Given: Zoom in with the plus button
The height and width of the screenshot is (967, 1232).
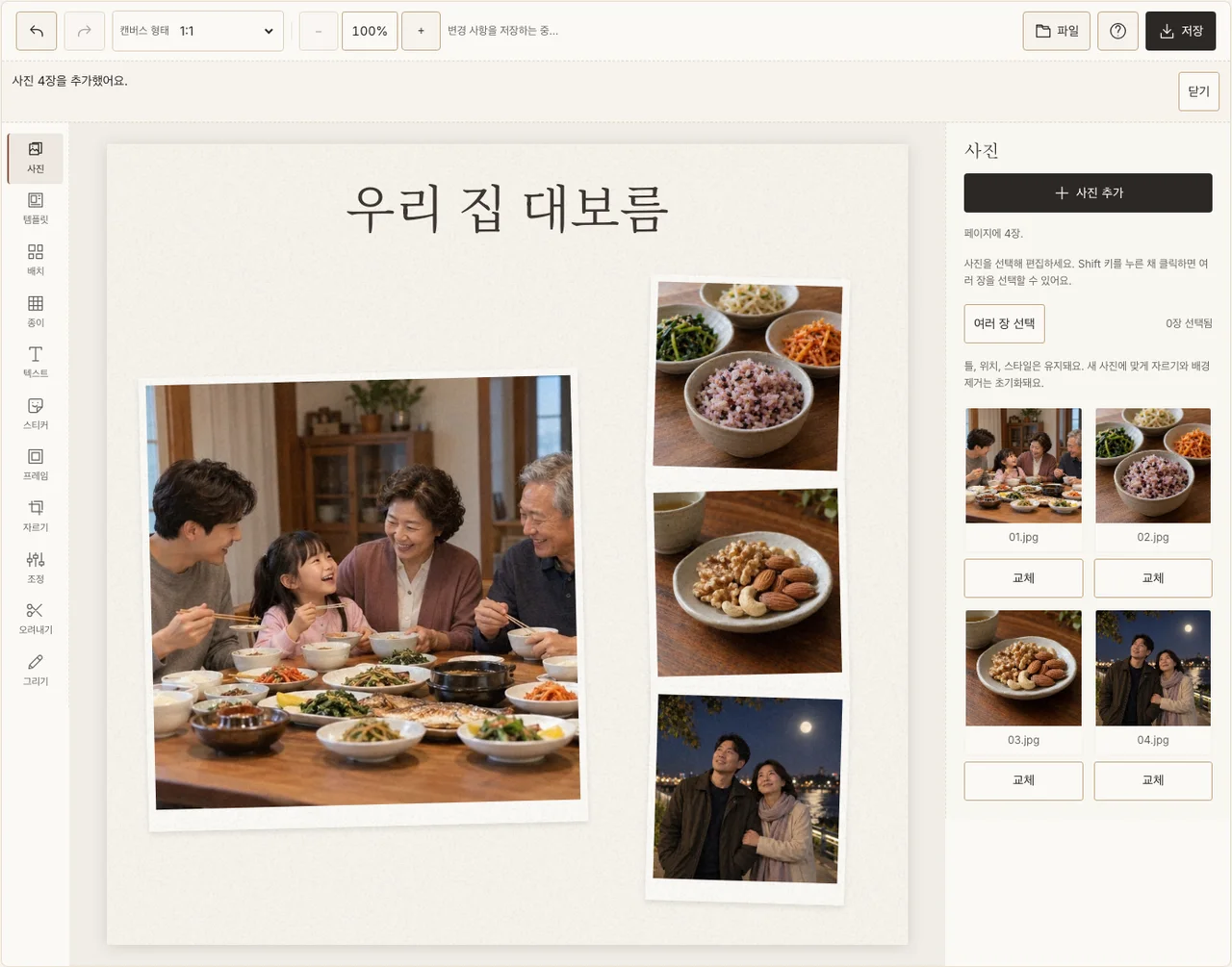Looking at the screenshot, I should [421, 31].
